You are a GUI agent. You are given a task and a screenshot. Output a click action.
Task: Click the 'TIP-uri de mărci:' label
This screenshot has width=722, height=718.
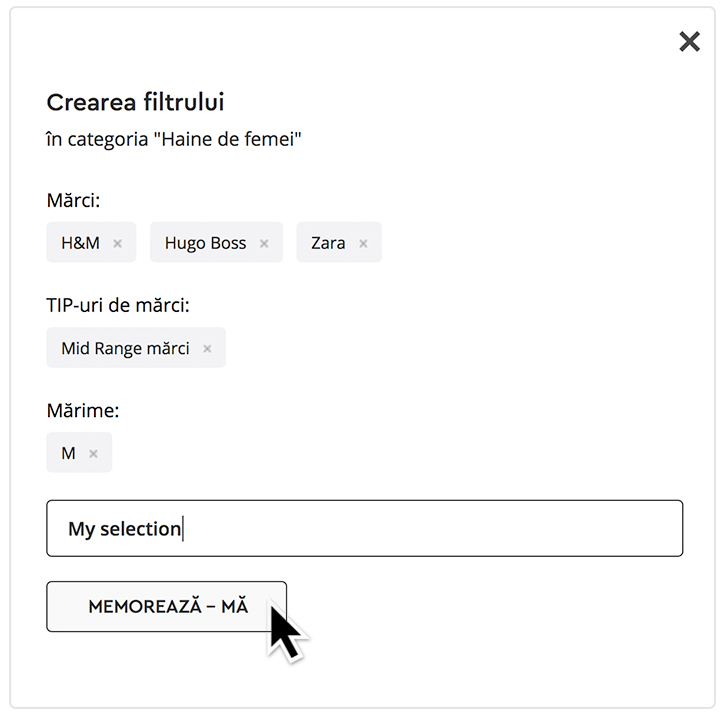(118, 305)
